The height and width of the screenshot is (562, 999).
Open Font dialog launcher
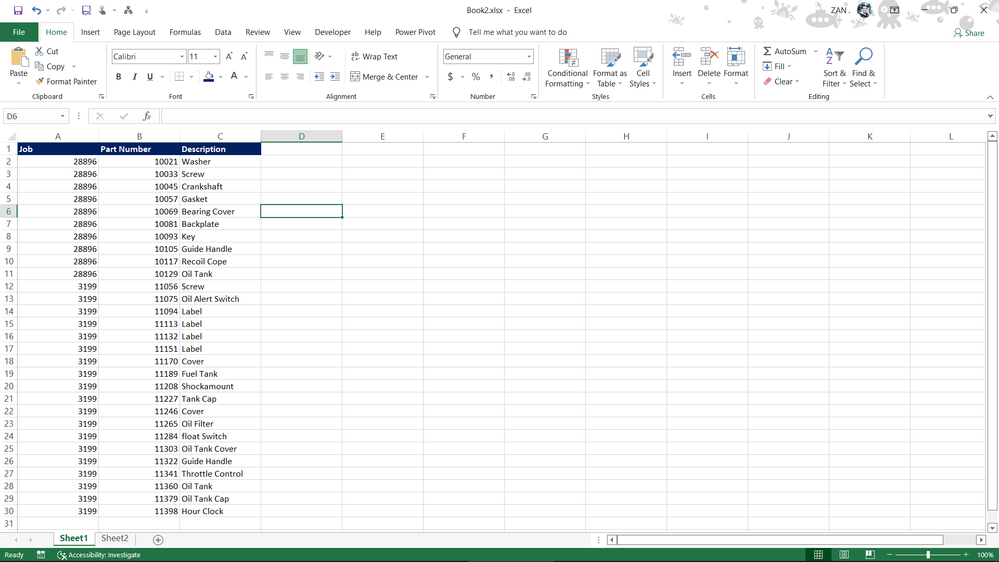(x=251, y=97)
